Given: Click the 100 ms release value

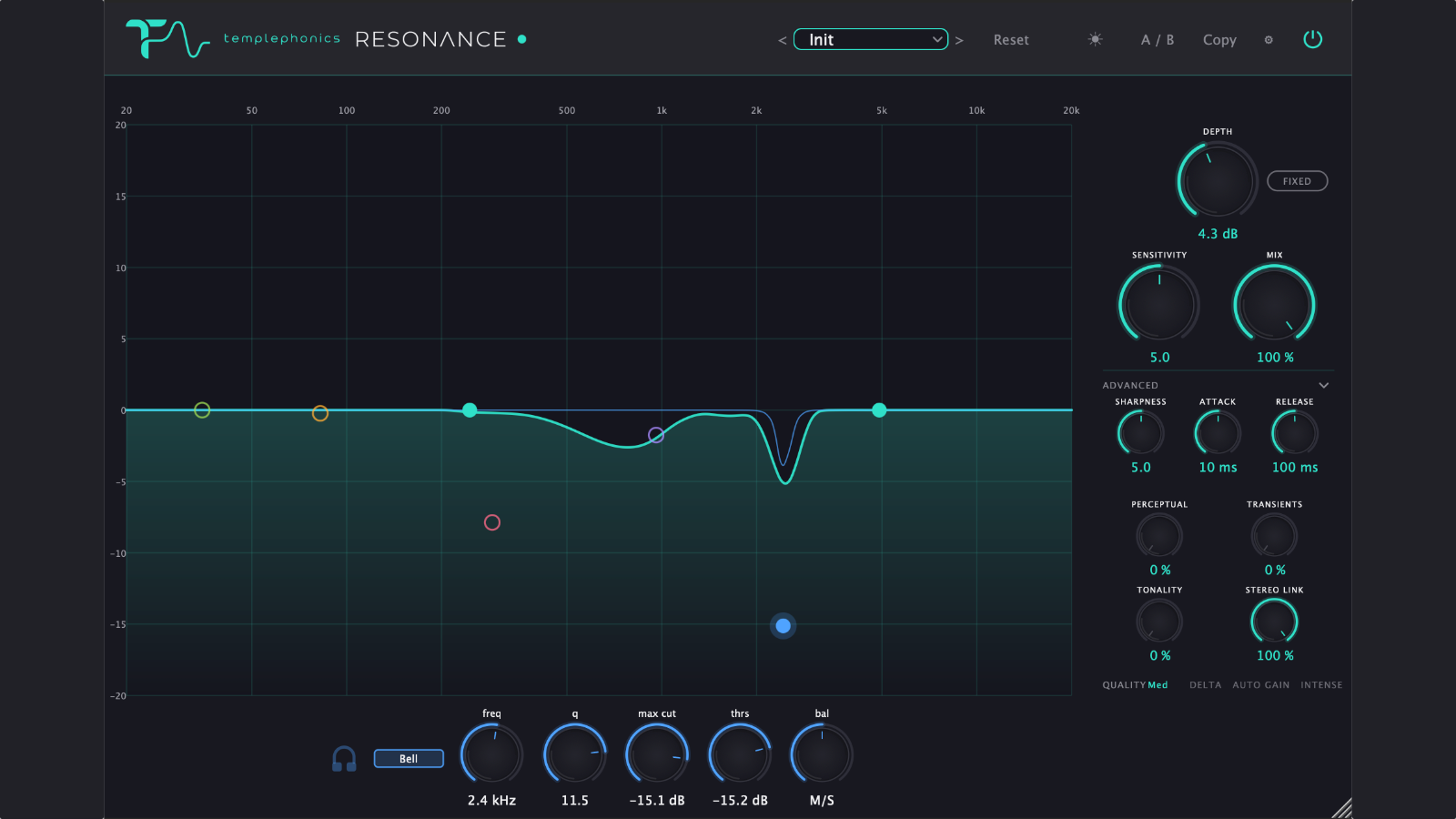Looking at the screenshot, I should (x=1295, y=468).
